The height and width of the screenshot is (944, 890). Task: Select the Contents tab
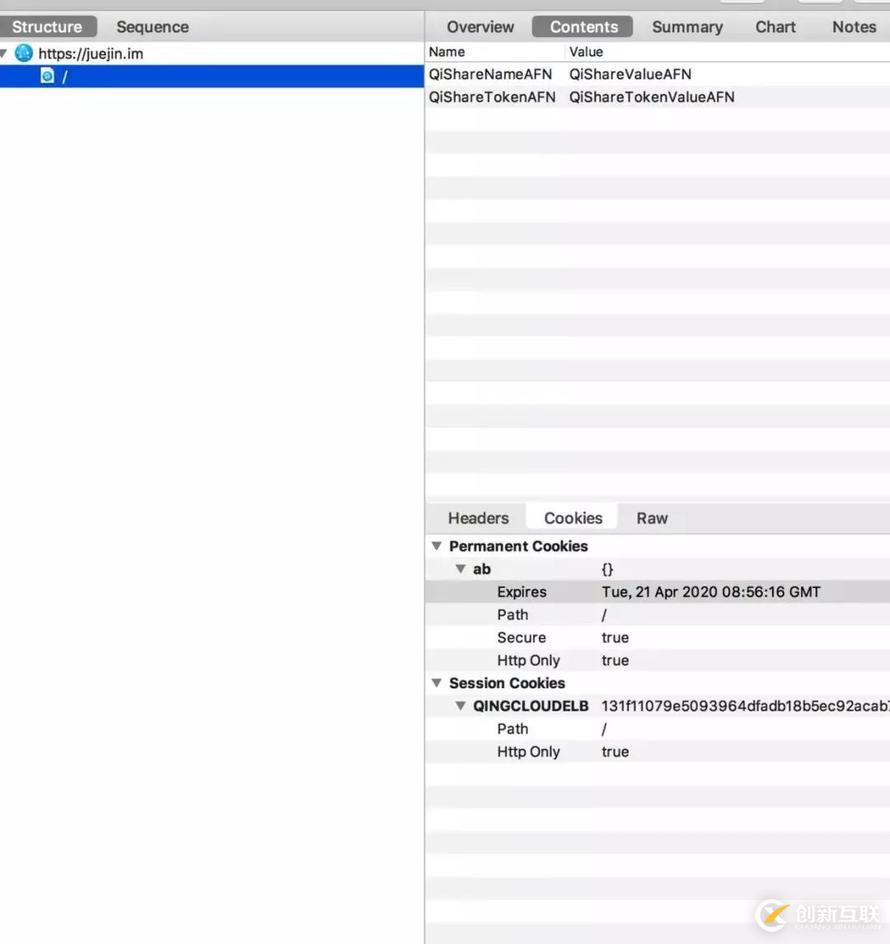[x=583, y=27]
